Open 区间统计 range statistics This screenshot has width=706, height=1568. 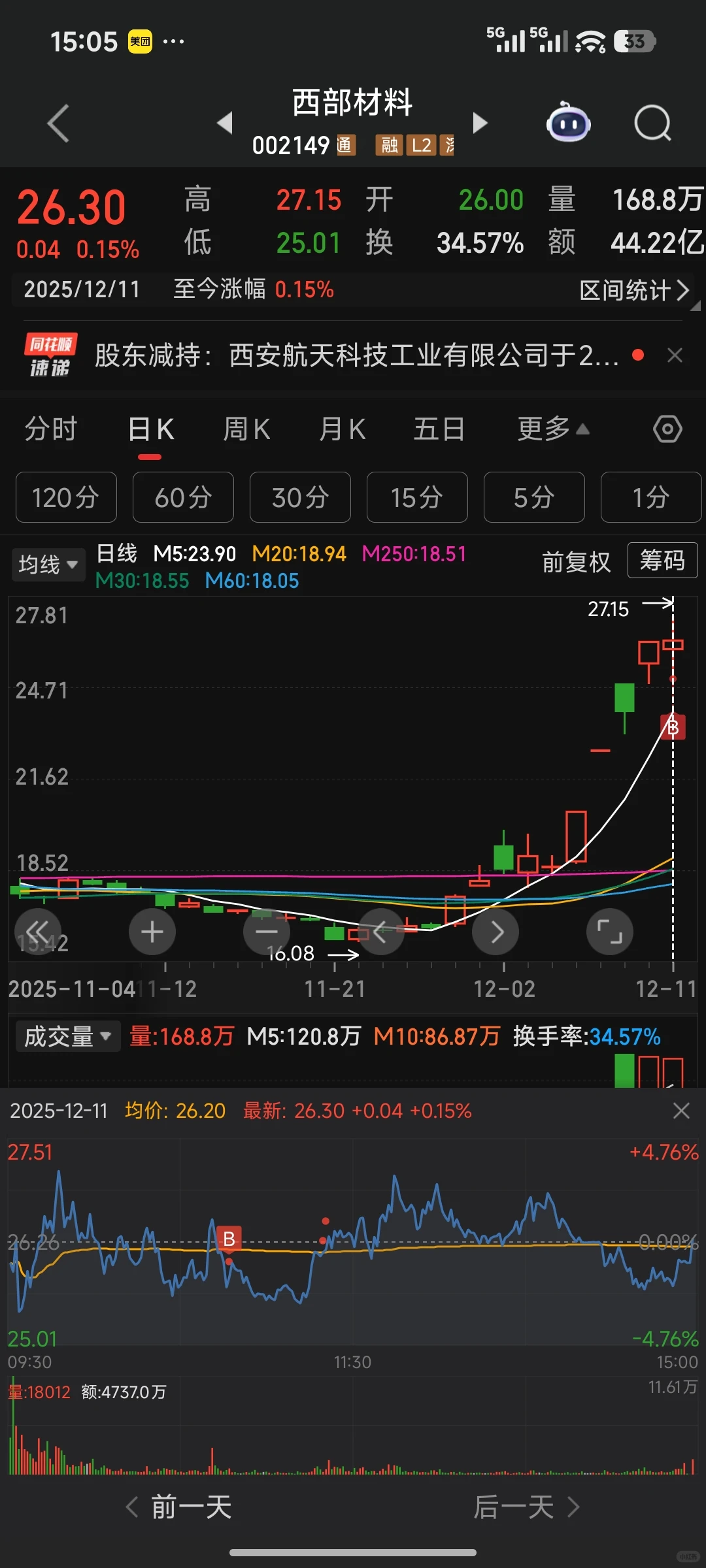(634, 290)
